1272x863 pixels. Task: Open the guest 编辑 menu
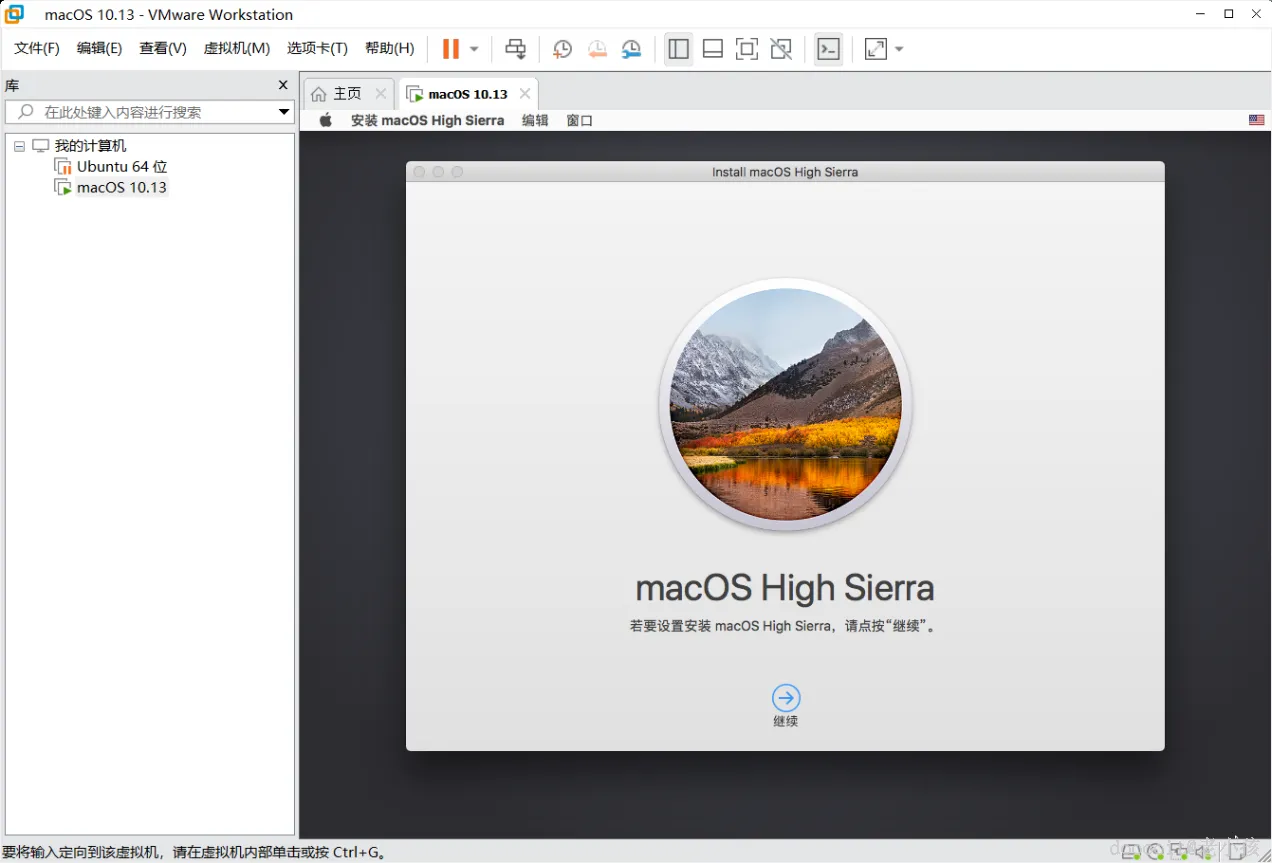pos(535,120)
